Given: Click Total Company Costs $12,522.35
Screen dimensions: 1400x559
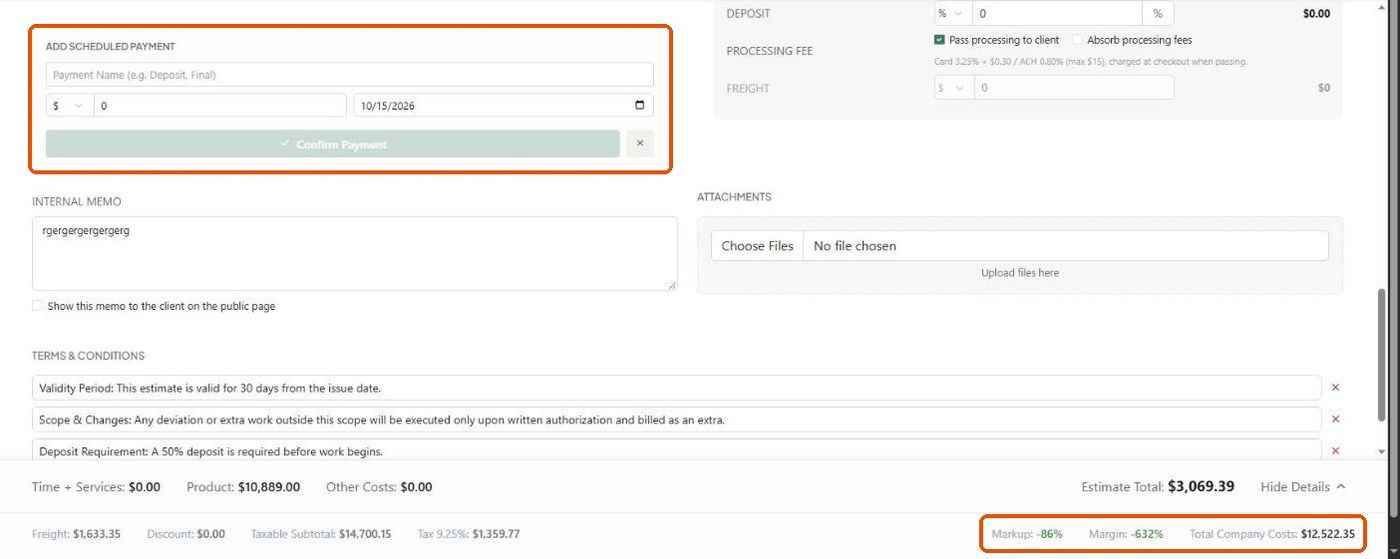Looking at the screenshot, I should click(x=1272, y=534).
